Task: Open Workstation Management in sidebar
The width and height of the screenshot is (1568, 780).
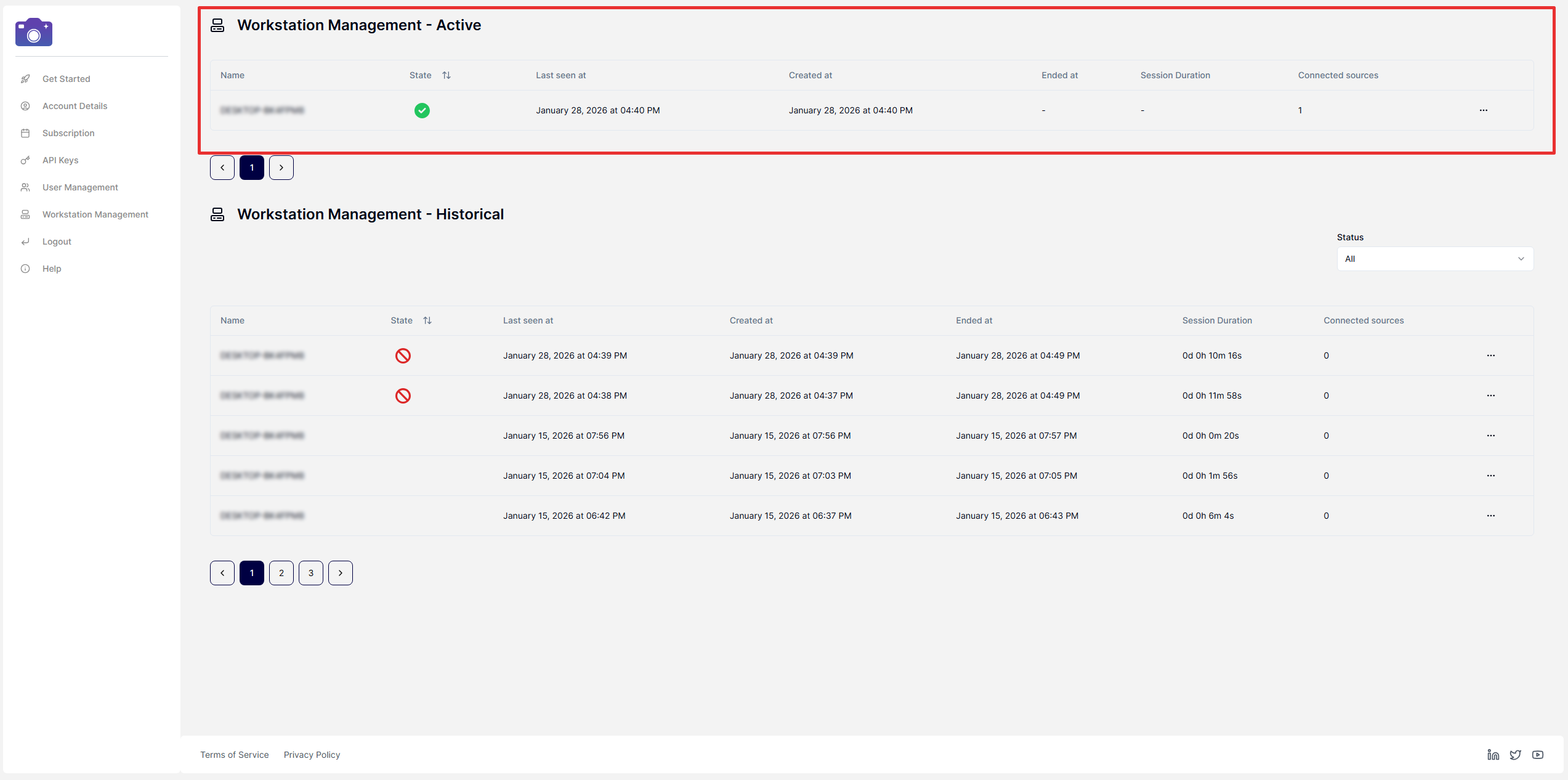Action: coord(95,214)
